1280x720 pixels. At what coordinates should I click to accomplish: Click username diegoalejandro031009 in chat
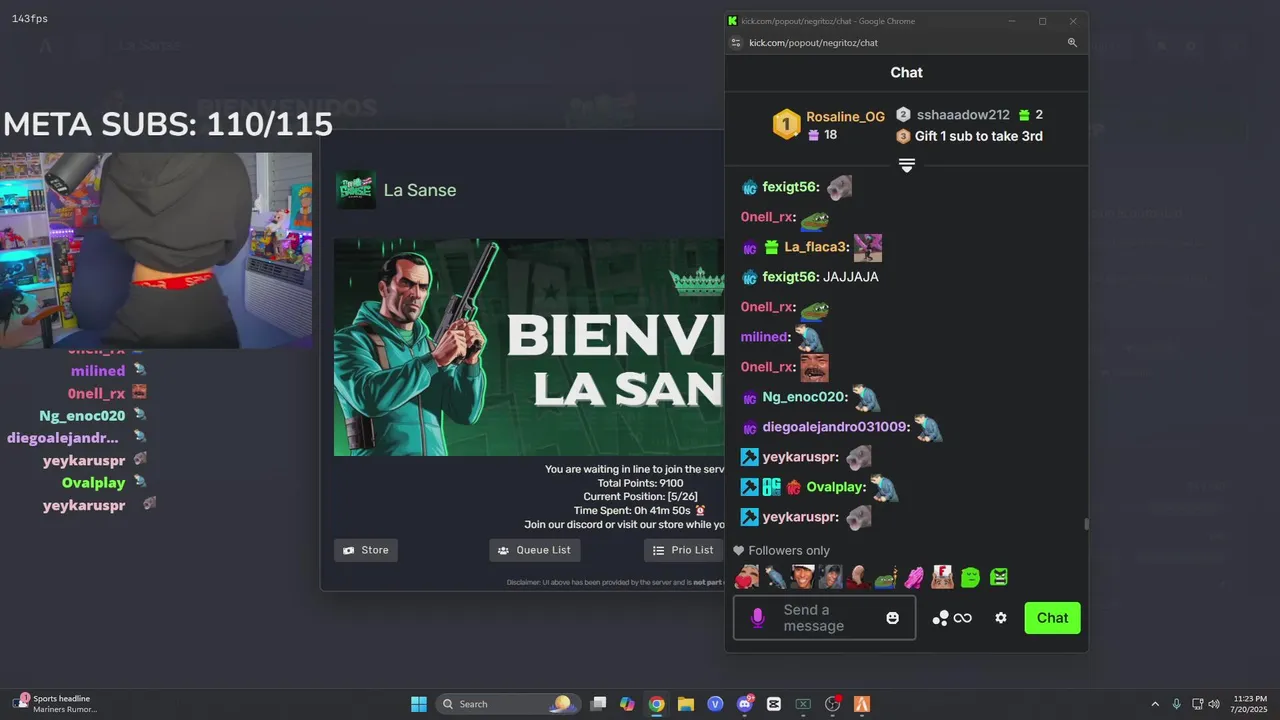(834, 427)
